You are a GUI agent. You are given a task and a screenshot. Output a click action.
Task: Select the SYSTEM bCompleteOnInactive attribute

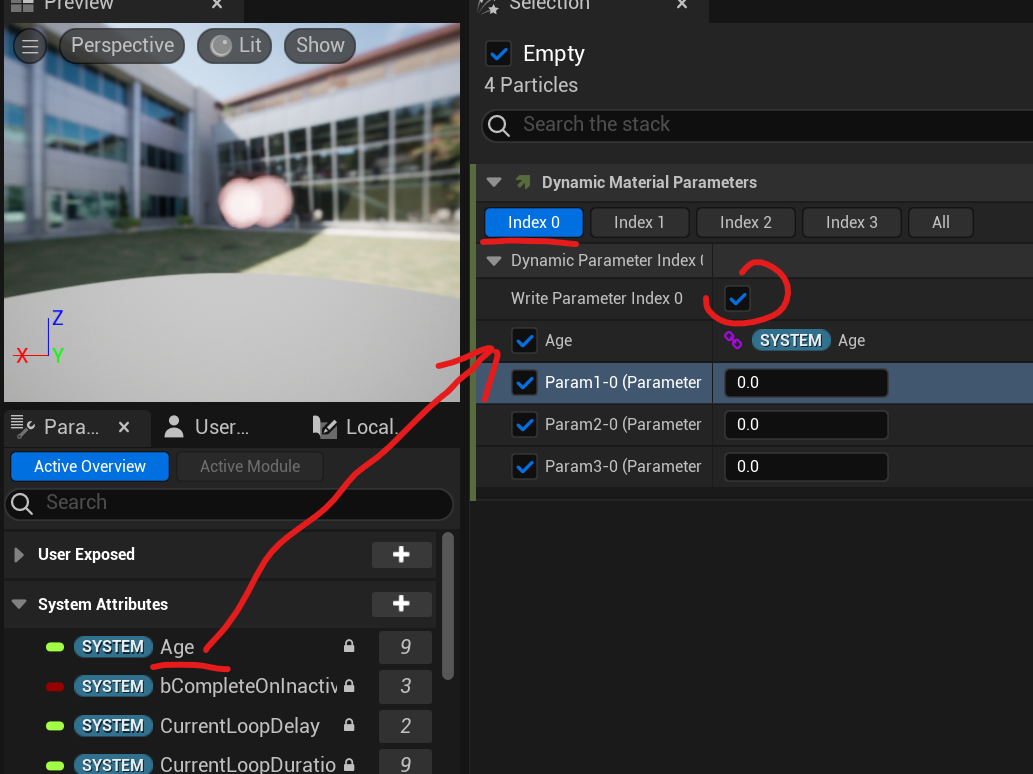pos(220,686)
